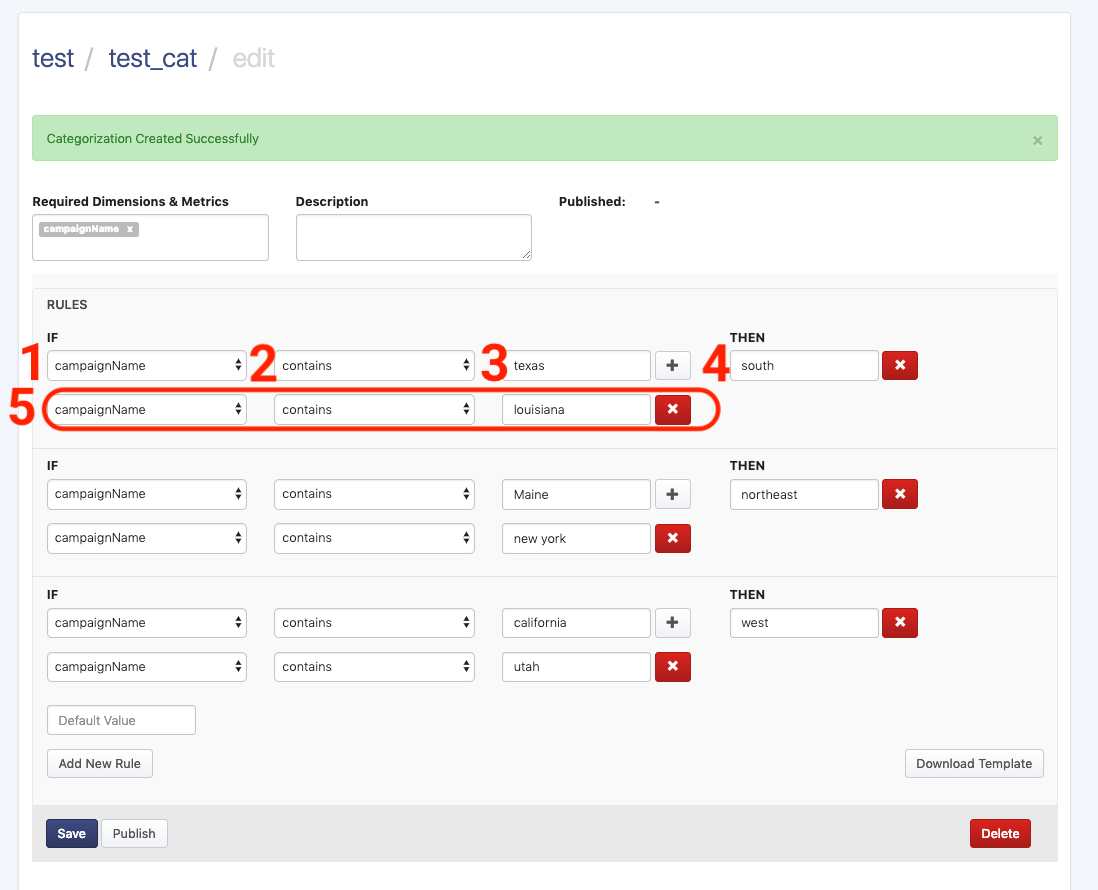Screen dimensions: 1098x890
Task: Open the contains operator dropdown for louisiana
Action: tap(374, 410)
